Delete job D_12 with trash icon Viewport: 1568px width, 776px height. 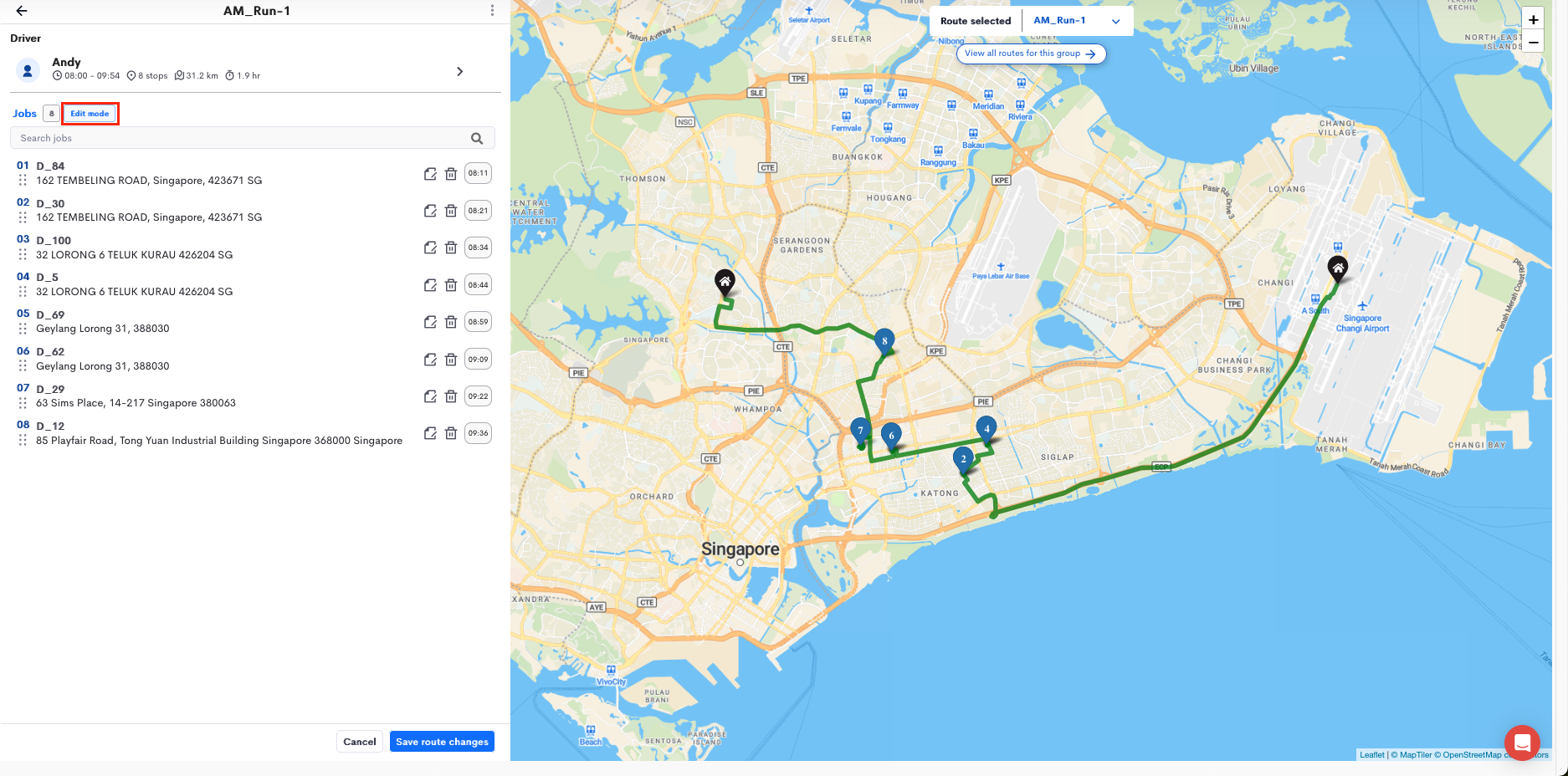pos(451,433)
